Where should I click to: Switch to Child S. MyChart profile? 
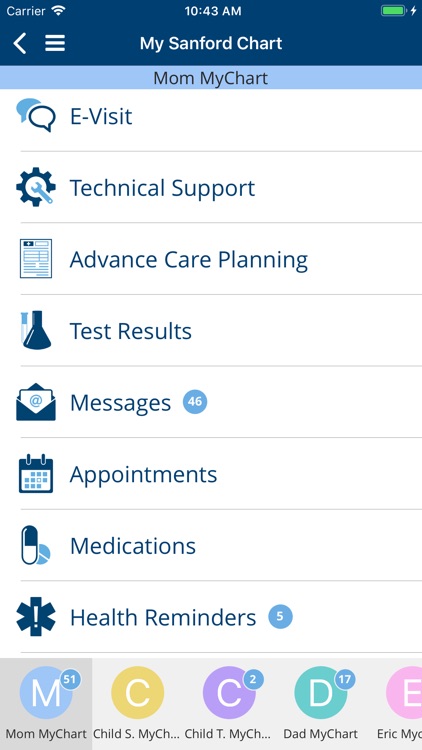138,704
